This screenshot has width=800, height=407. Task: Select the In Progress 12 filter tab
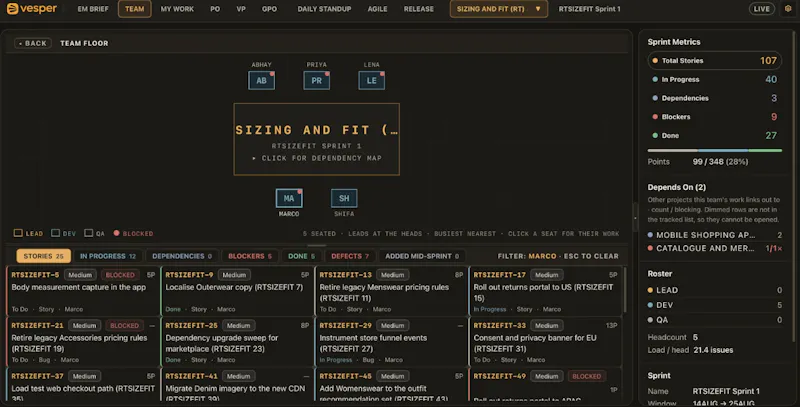pos(108,256)
